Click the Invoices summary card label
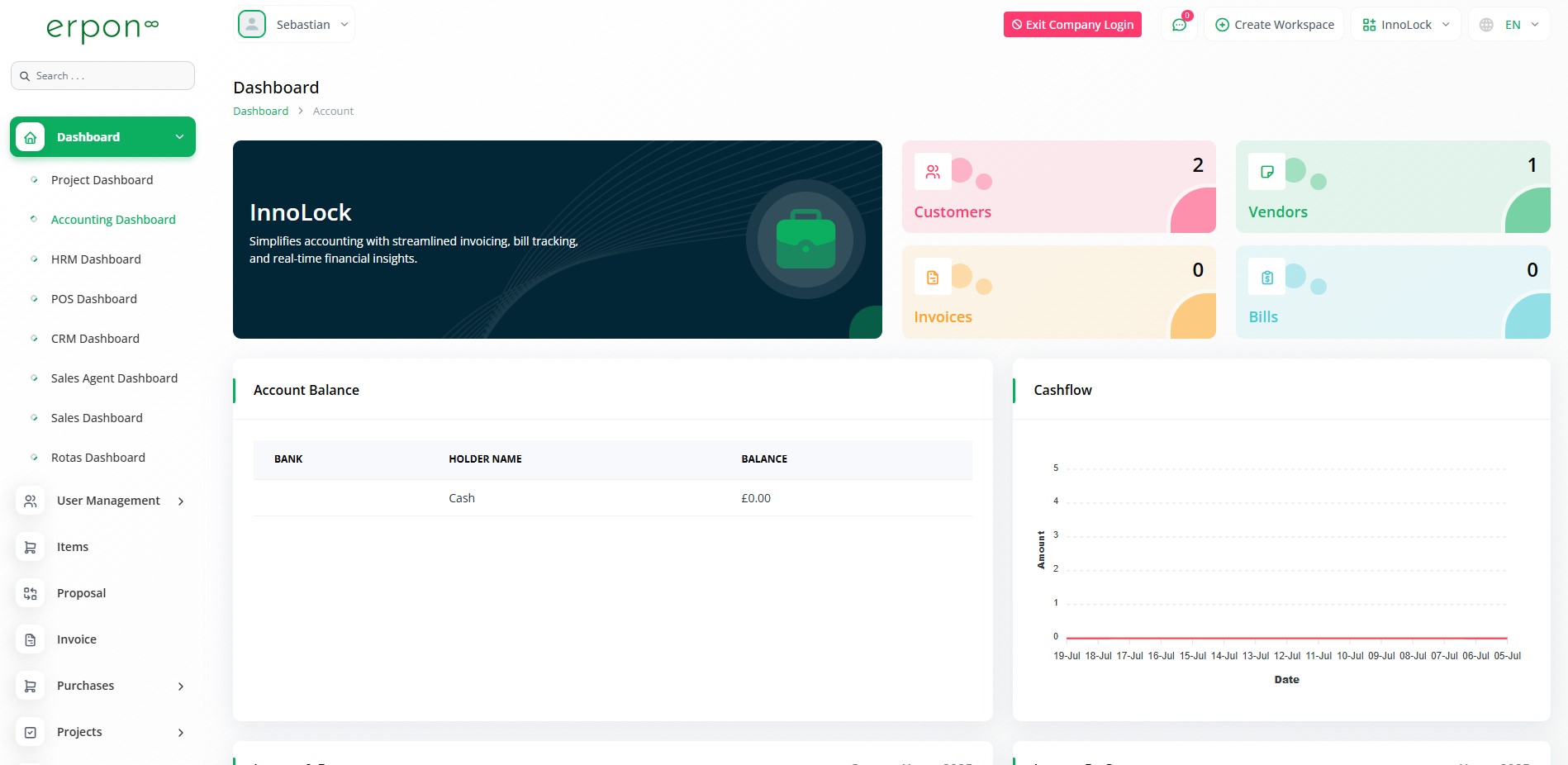Image resolution: width=1568 pixels, height=765 pixels. pyautogui.click(x=943, y=317)
